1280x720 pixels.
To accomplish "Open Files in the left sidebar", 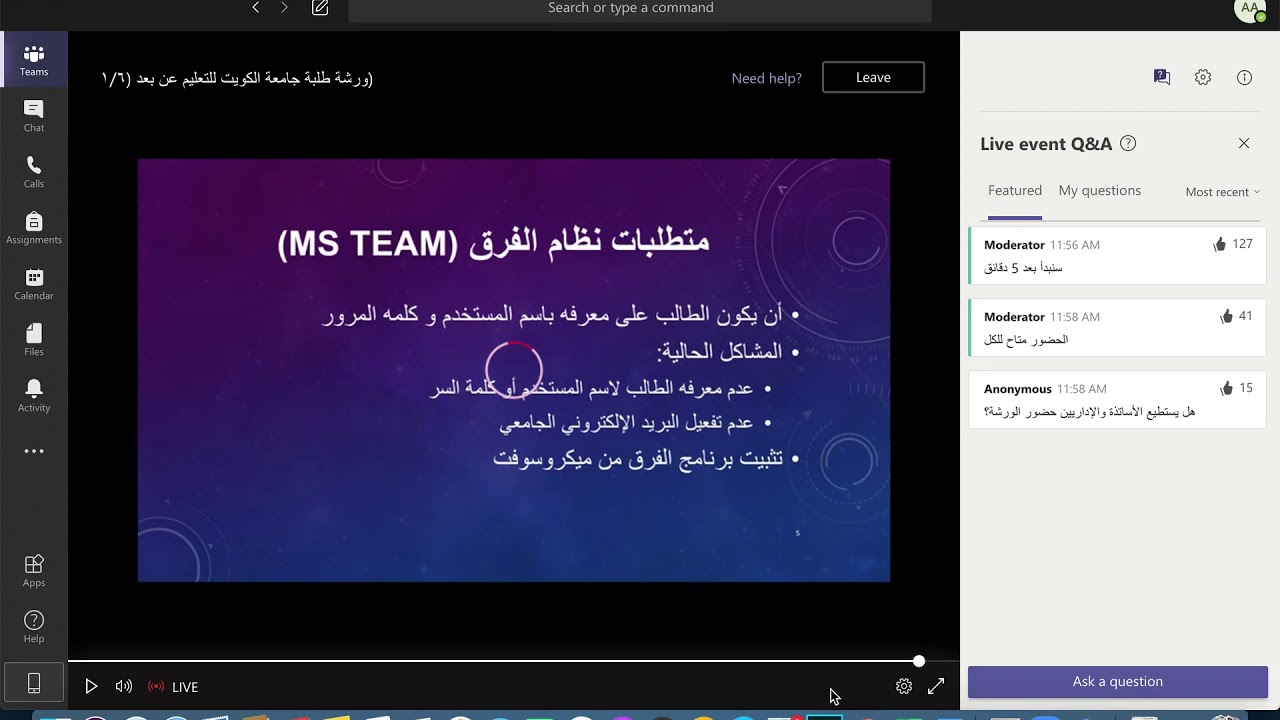I will point(34,340).
